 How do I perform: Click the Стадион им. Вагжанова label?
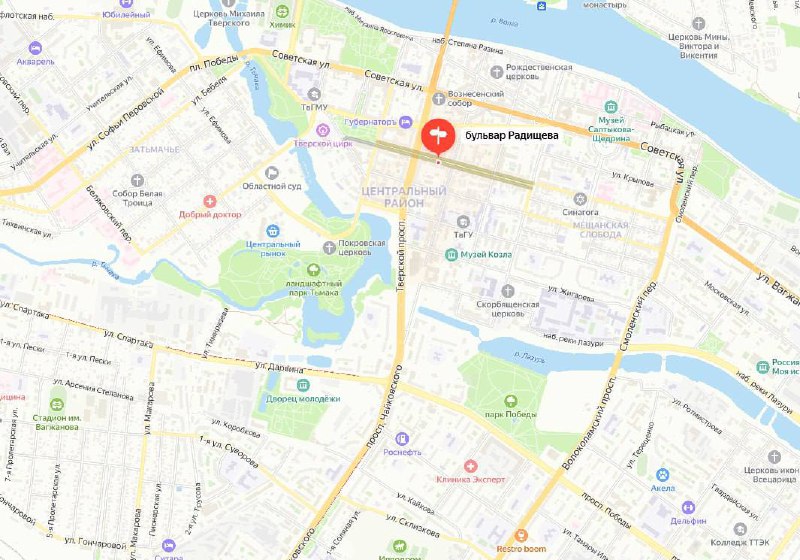[x=57, y=422]
